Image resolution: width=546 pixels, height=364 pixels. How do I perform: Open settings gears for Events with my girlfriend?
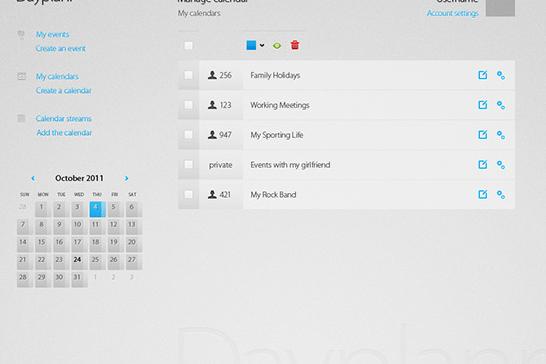coord(501,165)
